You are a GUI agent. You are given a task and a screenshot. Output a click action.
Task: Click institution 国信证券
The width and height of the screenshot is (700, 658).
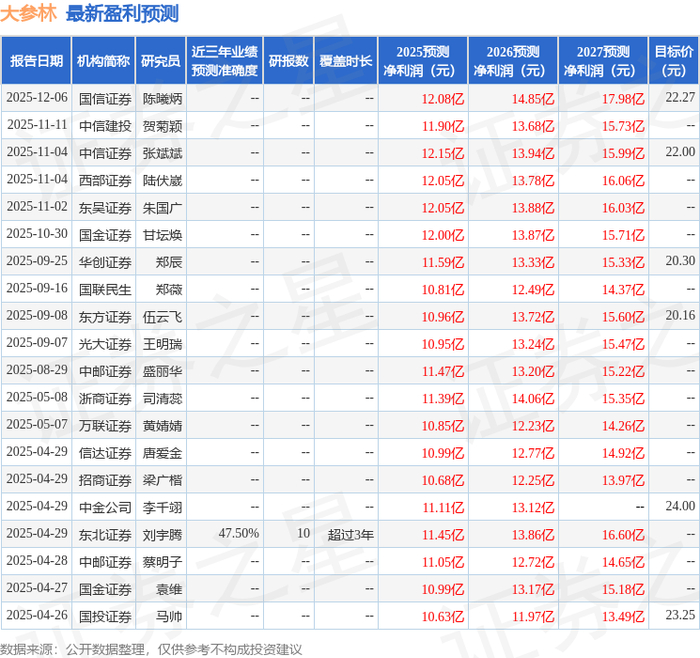105,99
